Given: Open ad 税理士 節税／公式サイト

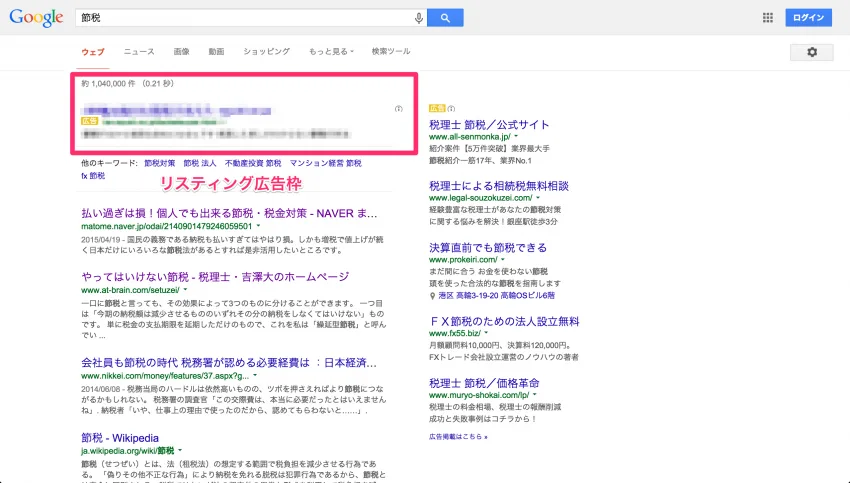Looking at the screenshot, I should click(489, 125).
